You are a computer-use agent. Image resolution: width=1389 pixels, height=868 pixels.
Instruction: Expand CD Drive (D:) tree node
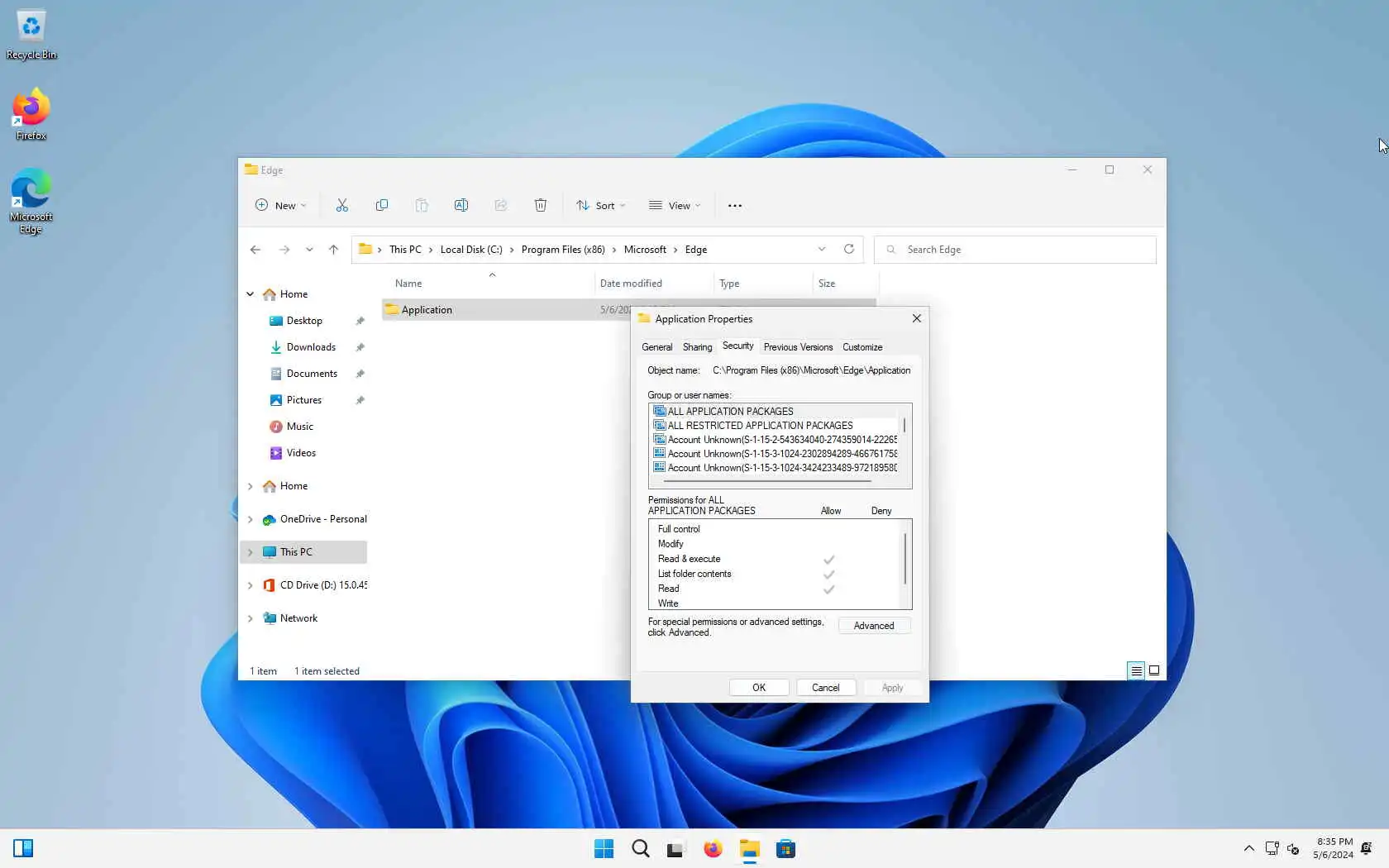pyautogui.click(x=251, y=585)
